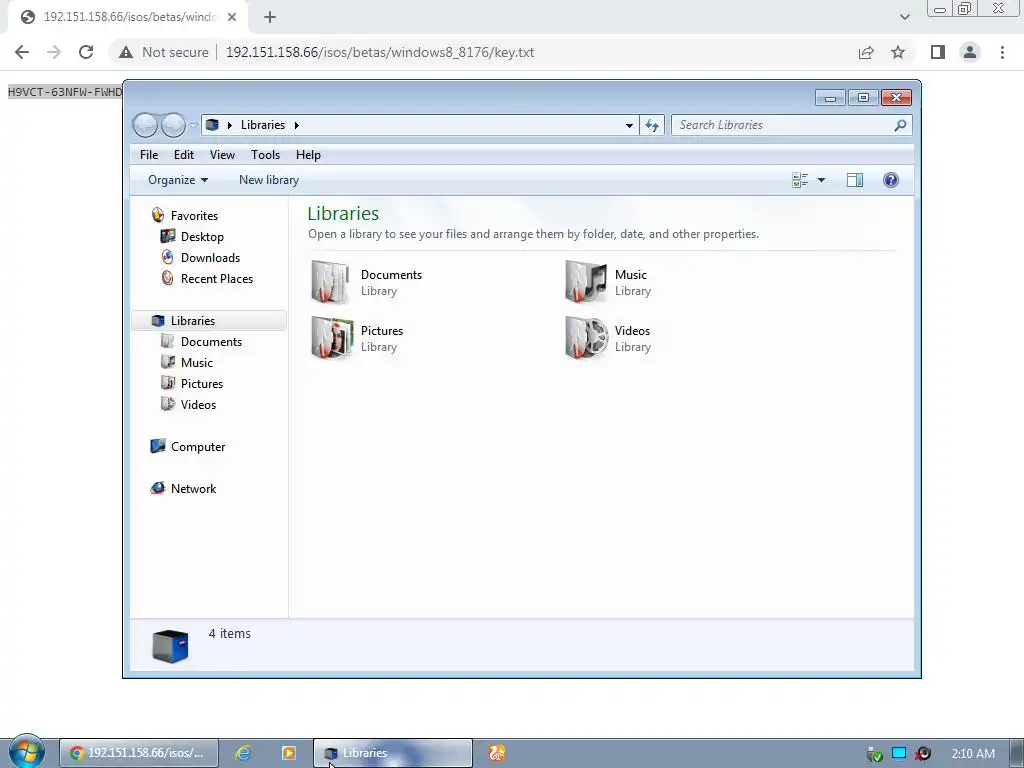1024x768 pixels.
Task: Open the address bar history dropdown
Action: [x=629, y=125]
